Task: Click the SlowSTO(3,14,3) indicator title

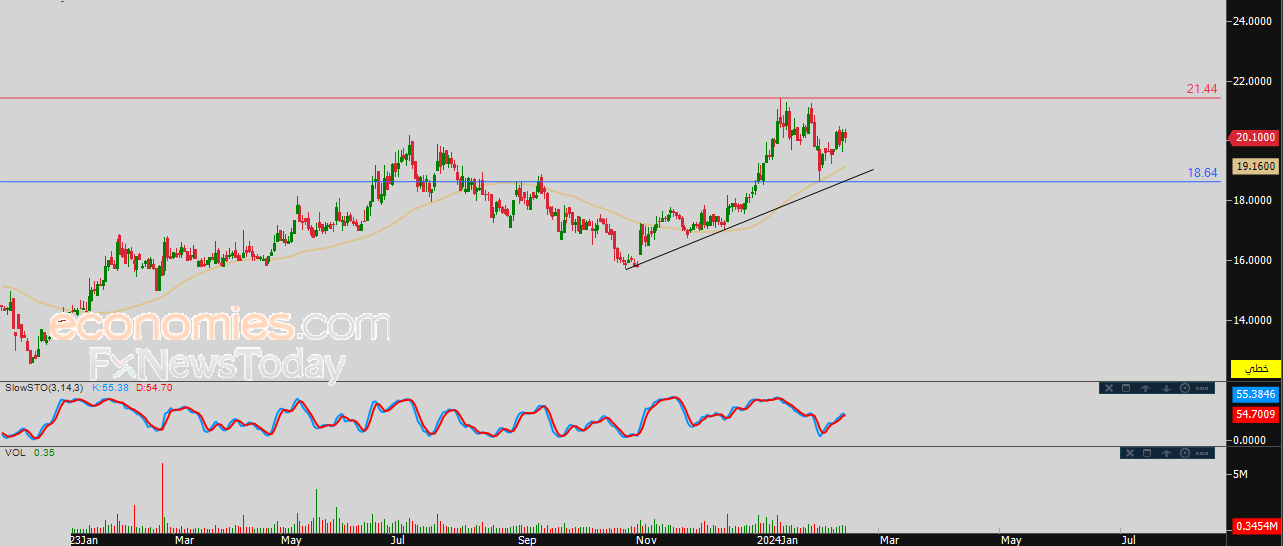Action: 45,387
